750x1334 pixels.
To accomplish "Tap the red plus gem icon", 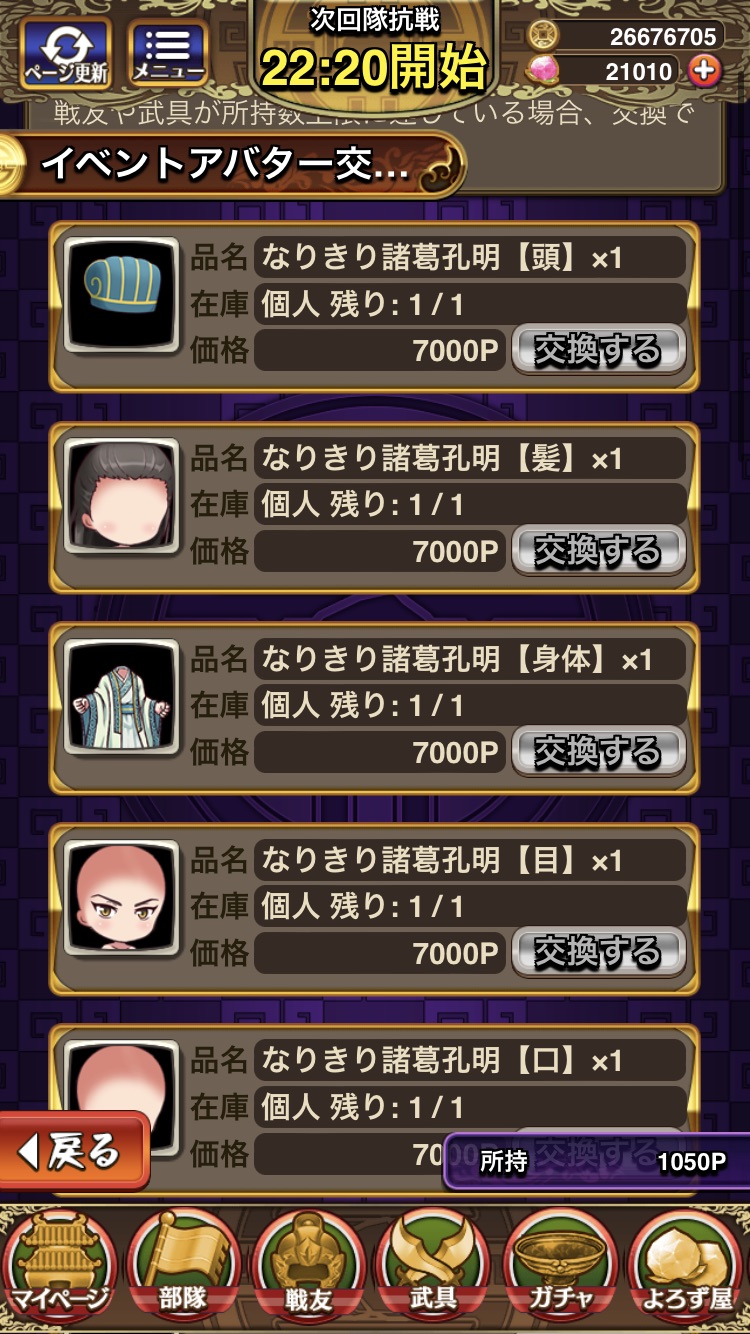I will coord(705,70).
